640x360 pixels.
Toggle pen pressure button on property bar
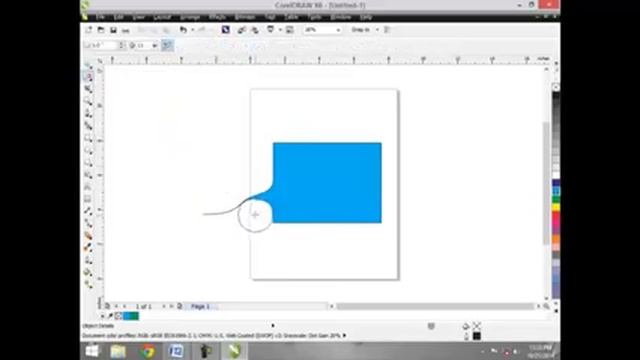click(x=167, y=45)
